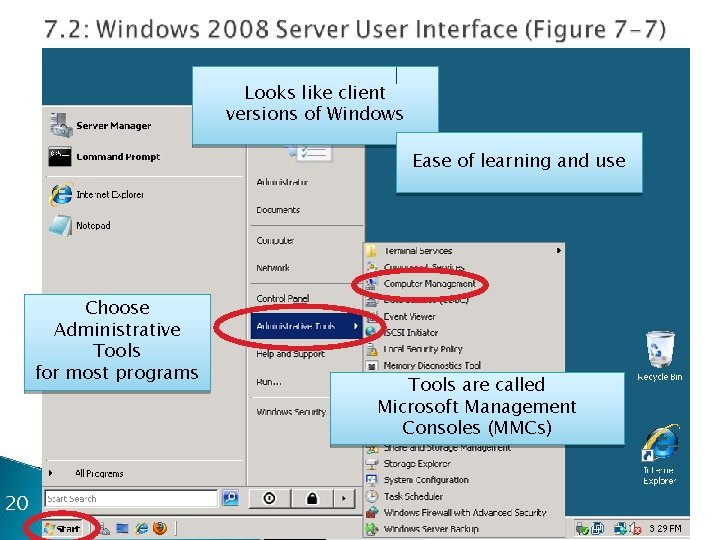Viewport: 720px width, 540px height.
Task: Select Recycle Bin on the desktop
Action: point(660,356)
